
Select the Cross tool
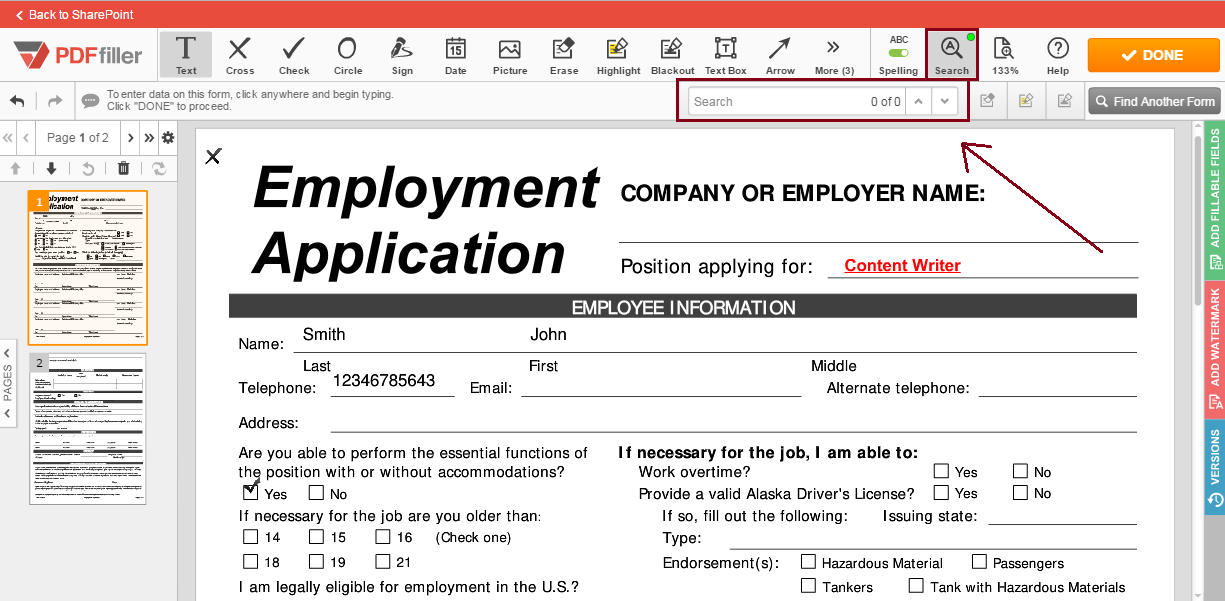click(239, 55)
